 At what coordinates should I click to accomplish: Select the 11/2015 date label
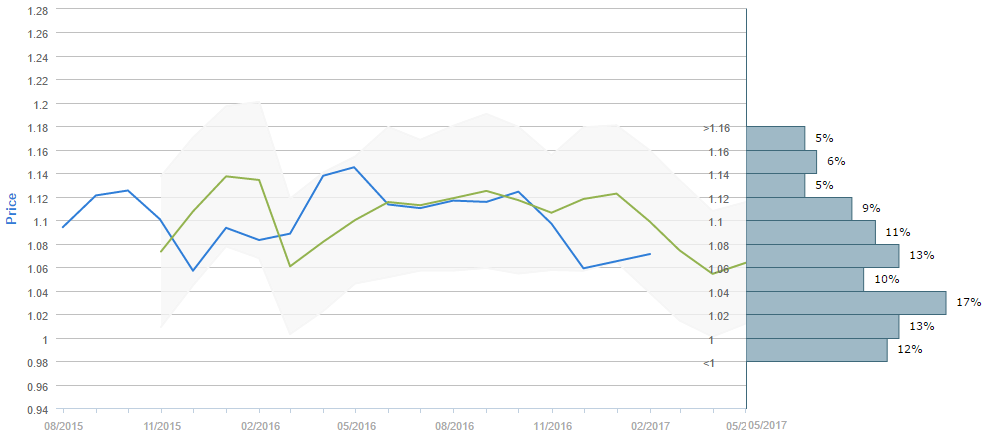tap(161, 425)
